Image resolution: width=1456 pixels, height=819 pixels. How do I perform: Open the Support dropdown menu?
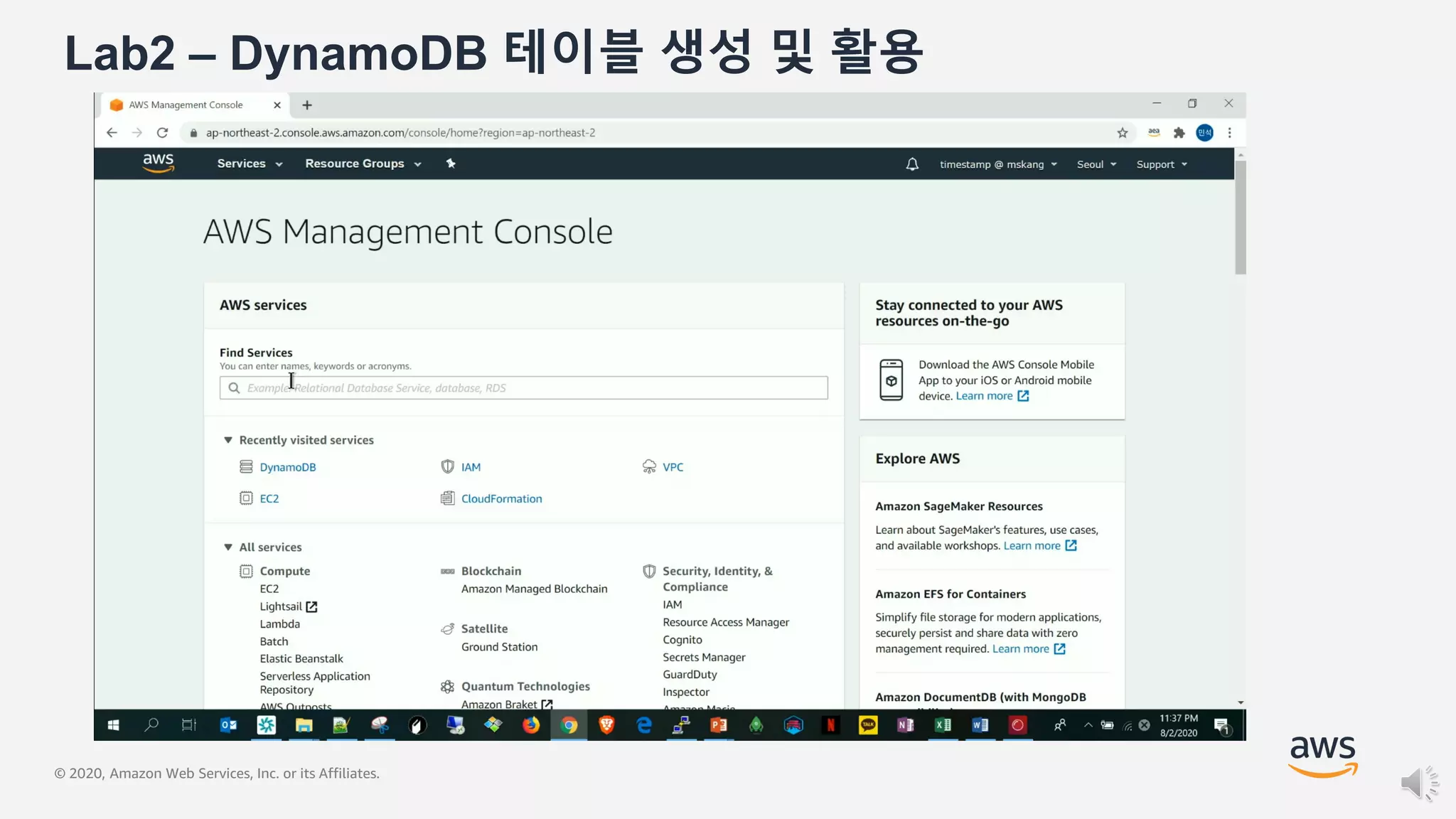[1162, 164]
